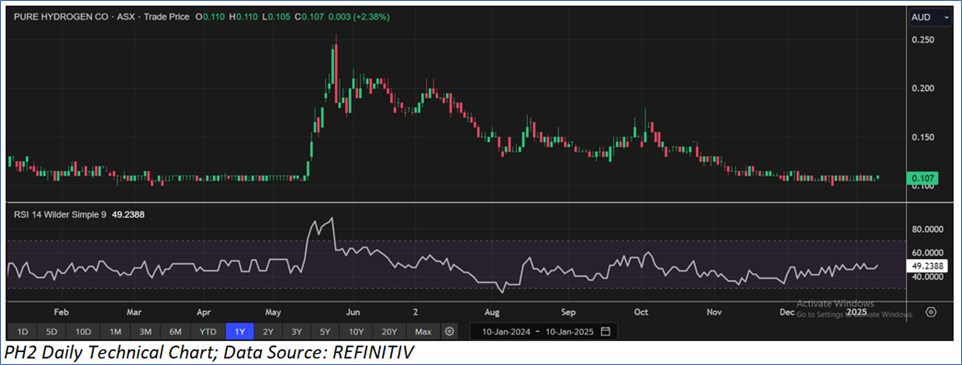The width and height of the screenshot is (962, 365).
Task: Click the Aug label on time axis
Action: point(492,312)
